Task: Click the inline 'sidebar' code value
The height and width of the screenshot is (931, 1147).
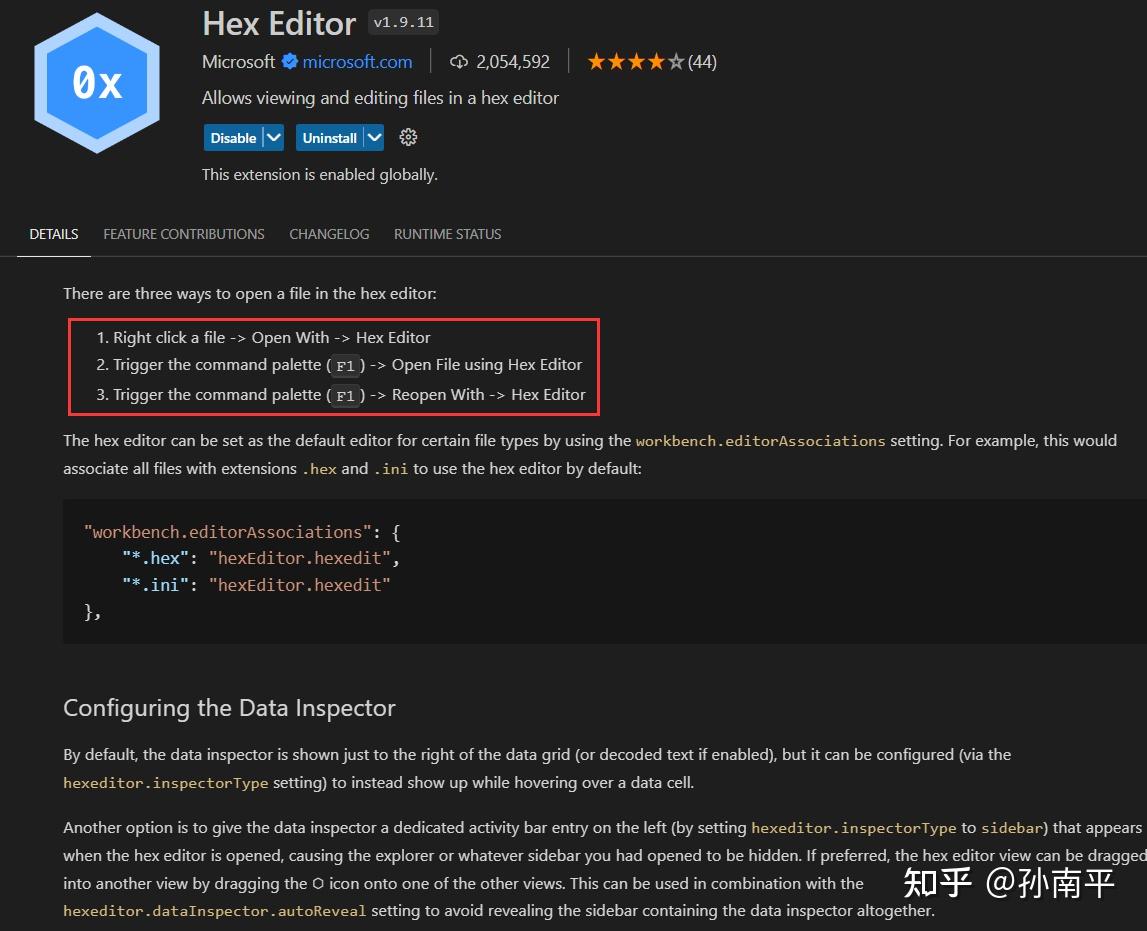Action: (x=1012, y=828)
